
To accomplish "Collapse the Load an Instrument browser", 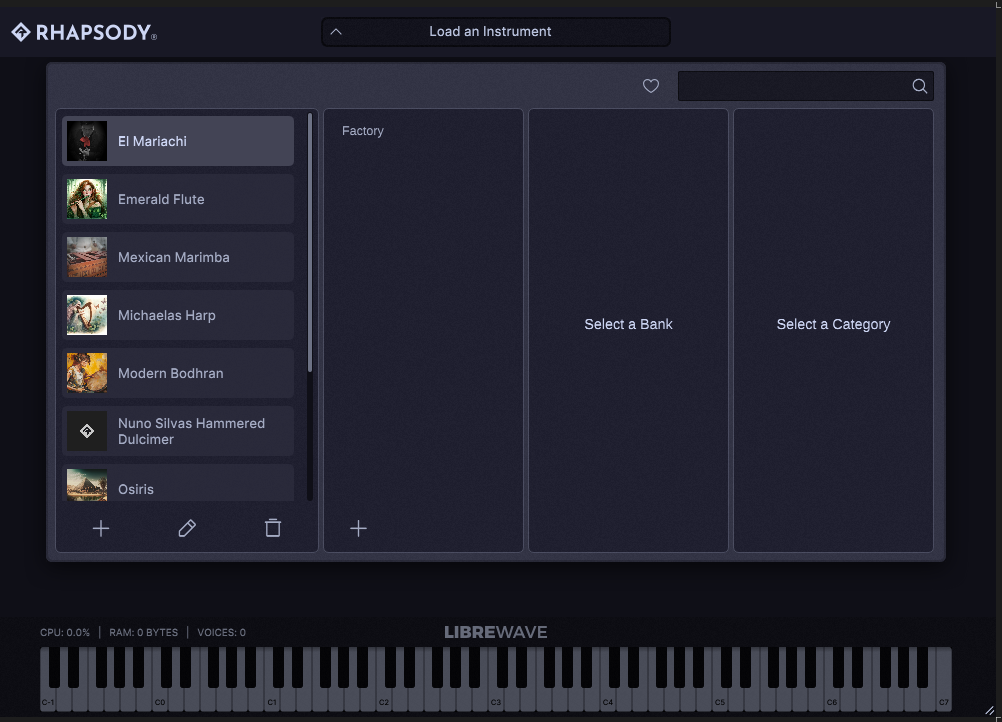I will click(x=336, y=32).
